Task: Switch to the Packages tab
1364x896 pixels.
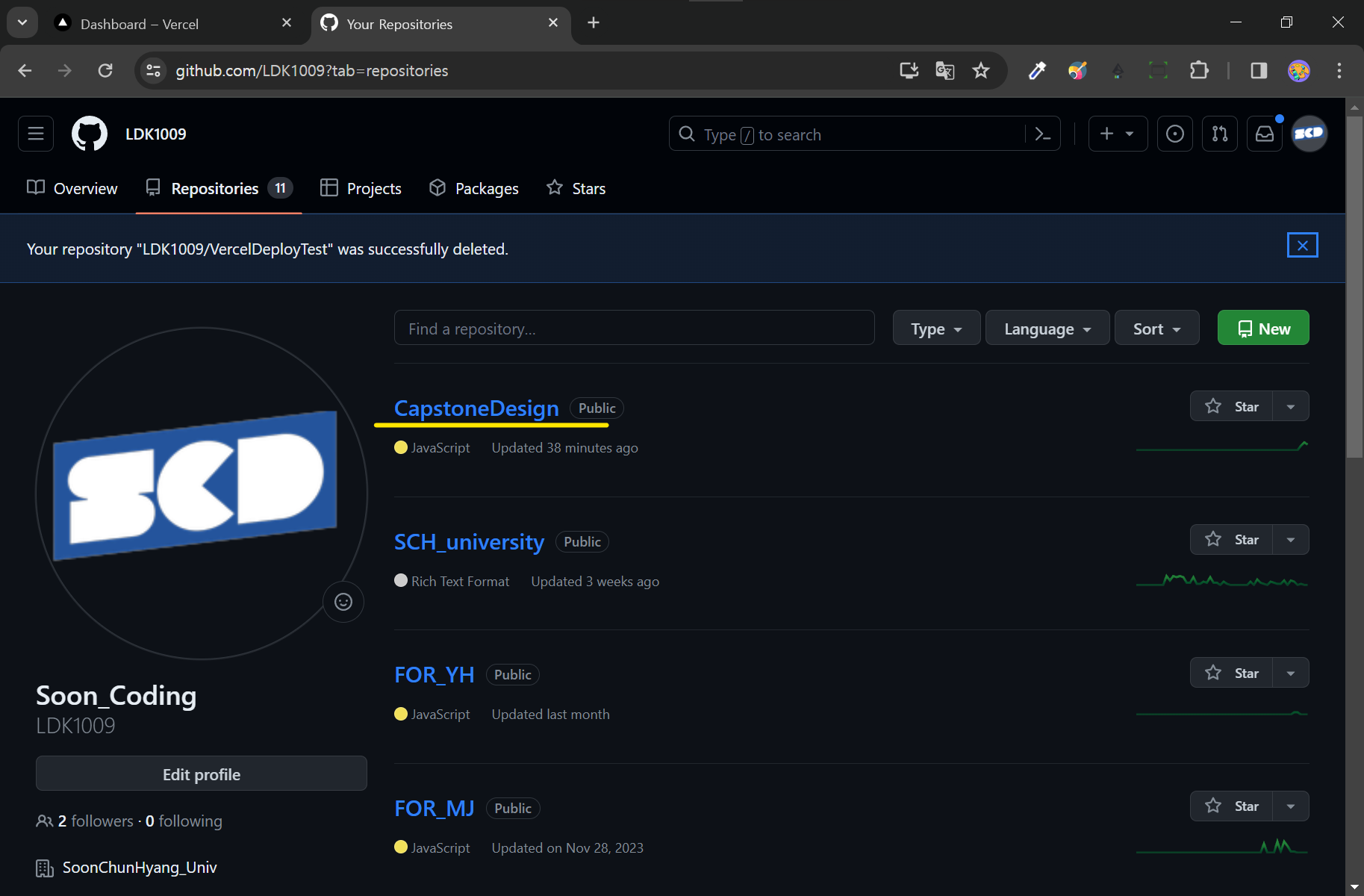Action: click(474, 188)
